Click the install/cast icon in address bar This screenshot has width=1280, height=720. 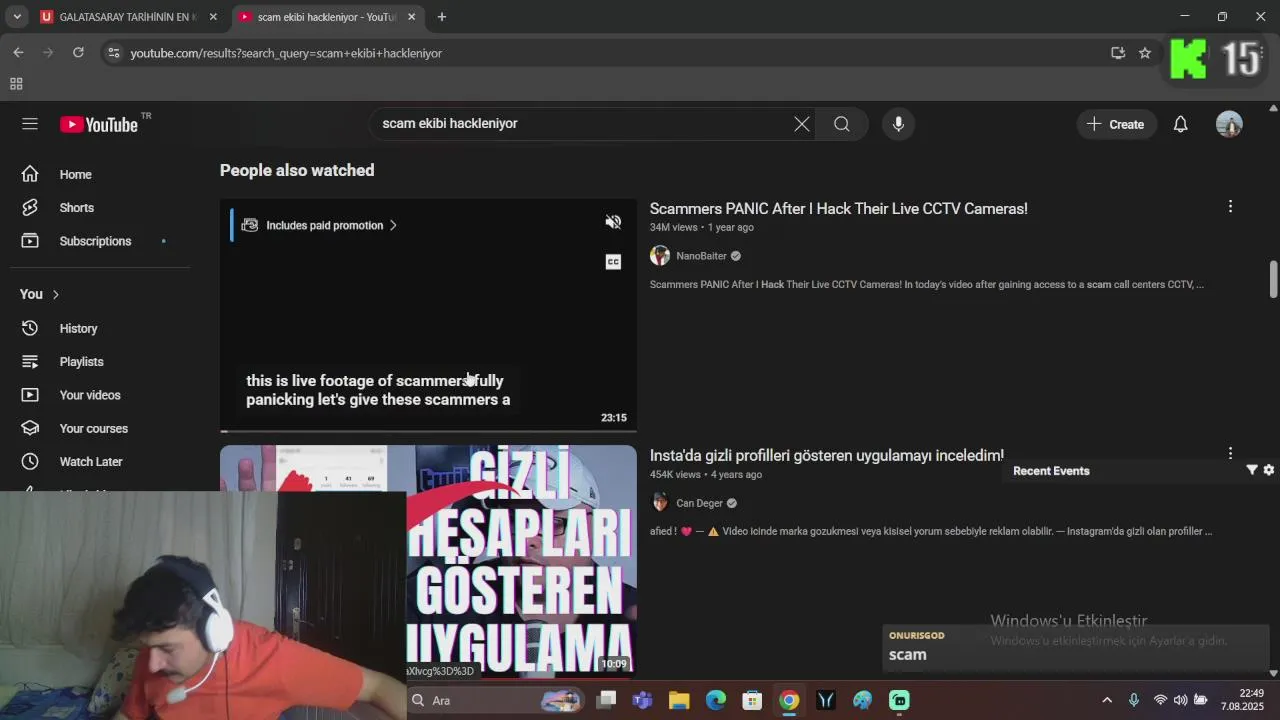pyautogui.click(x=1118, y=53)
